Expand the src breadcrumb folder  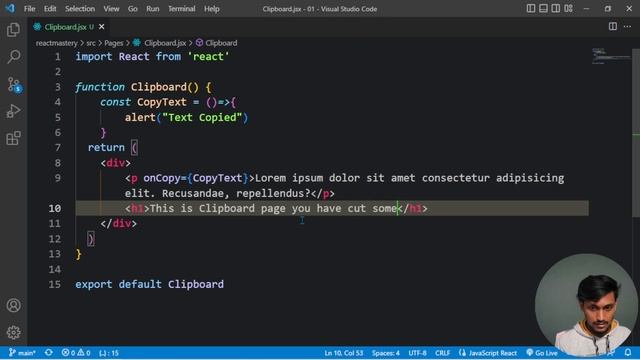coord(91,43)
